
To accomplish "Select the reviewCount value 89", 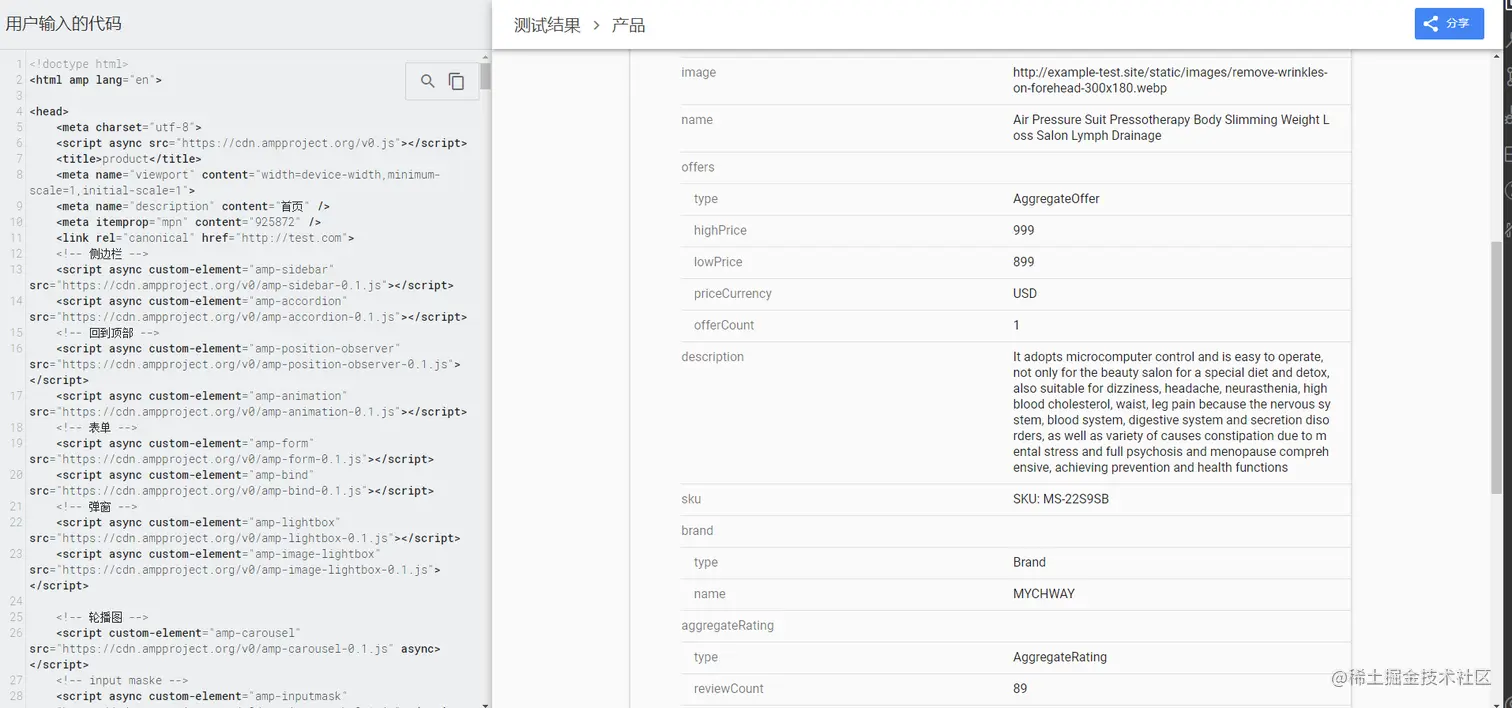I will (1020, 689).
